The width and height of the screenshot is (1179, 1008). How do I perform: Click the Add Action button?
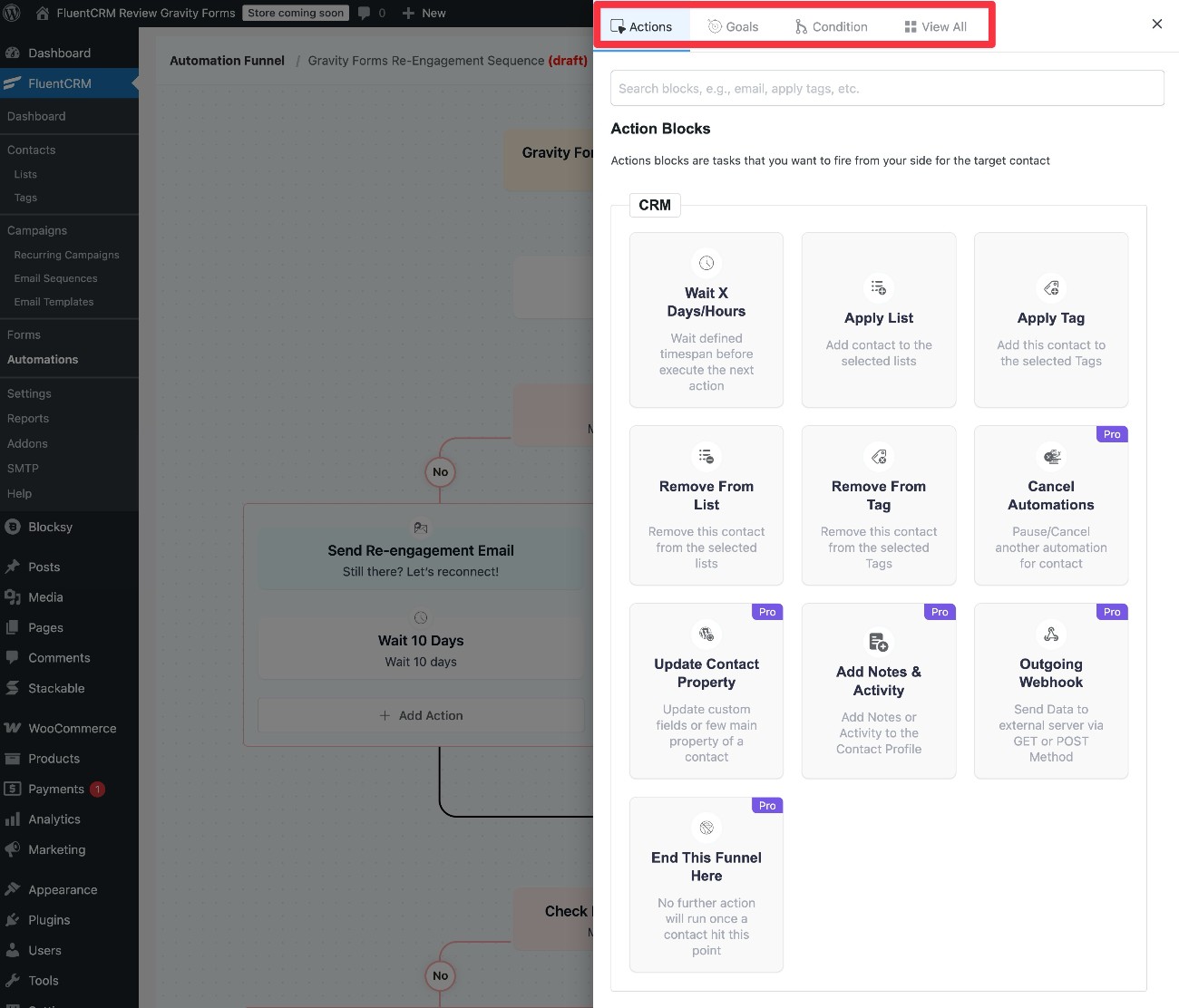point(421,715)
